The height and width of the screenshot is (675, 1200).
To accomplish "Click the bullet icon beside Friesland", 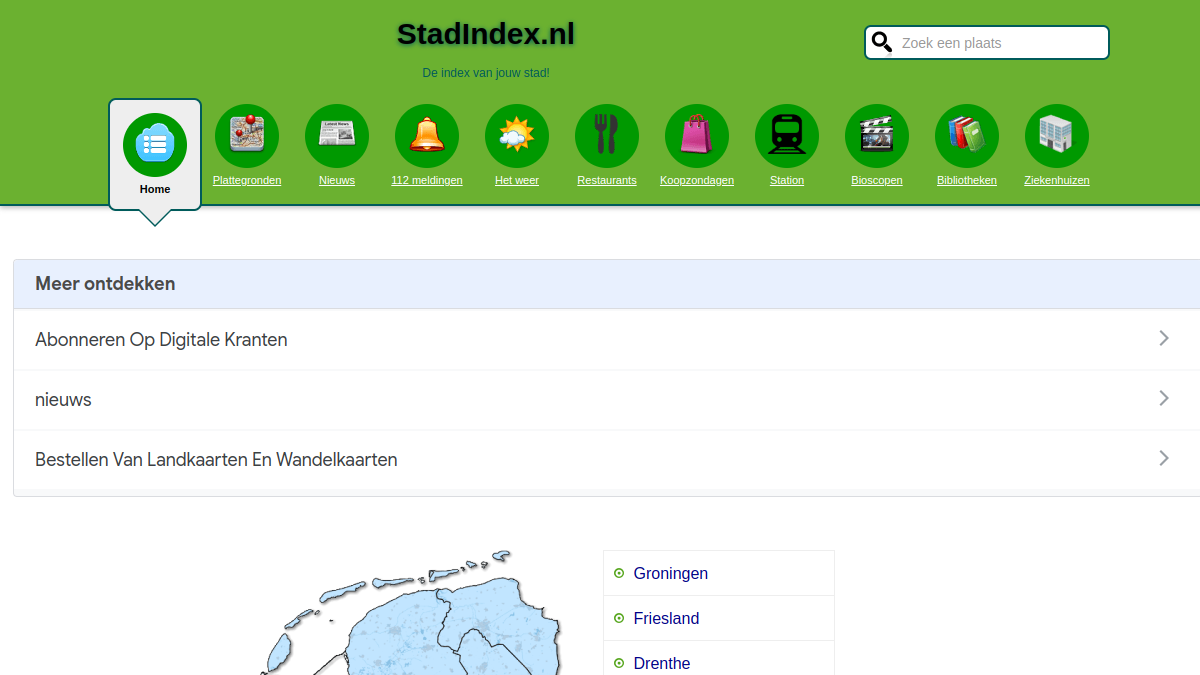I will click(619, 618).
